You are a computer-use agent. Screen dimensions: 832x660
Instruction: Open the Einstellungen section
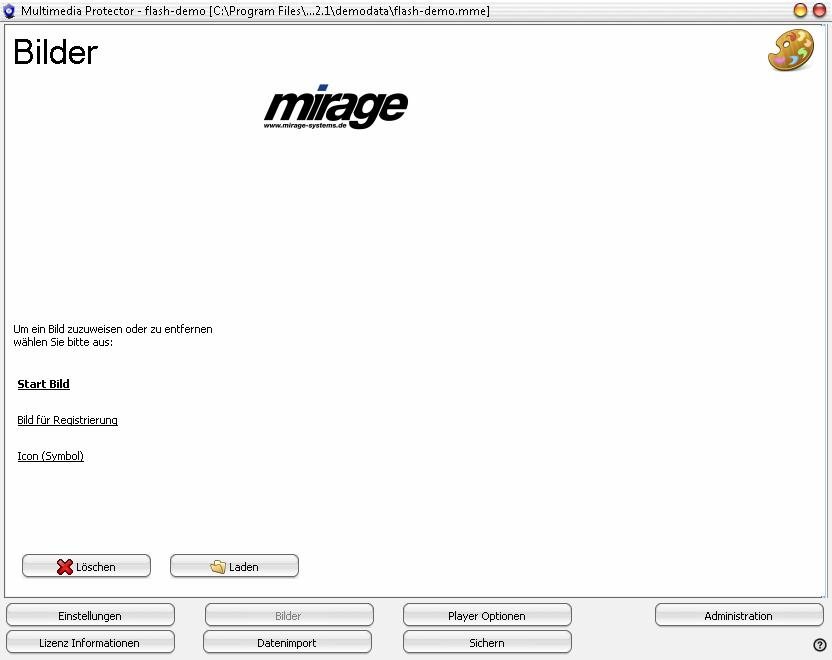coord(90,616)
